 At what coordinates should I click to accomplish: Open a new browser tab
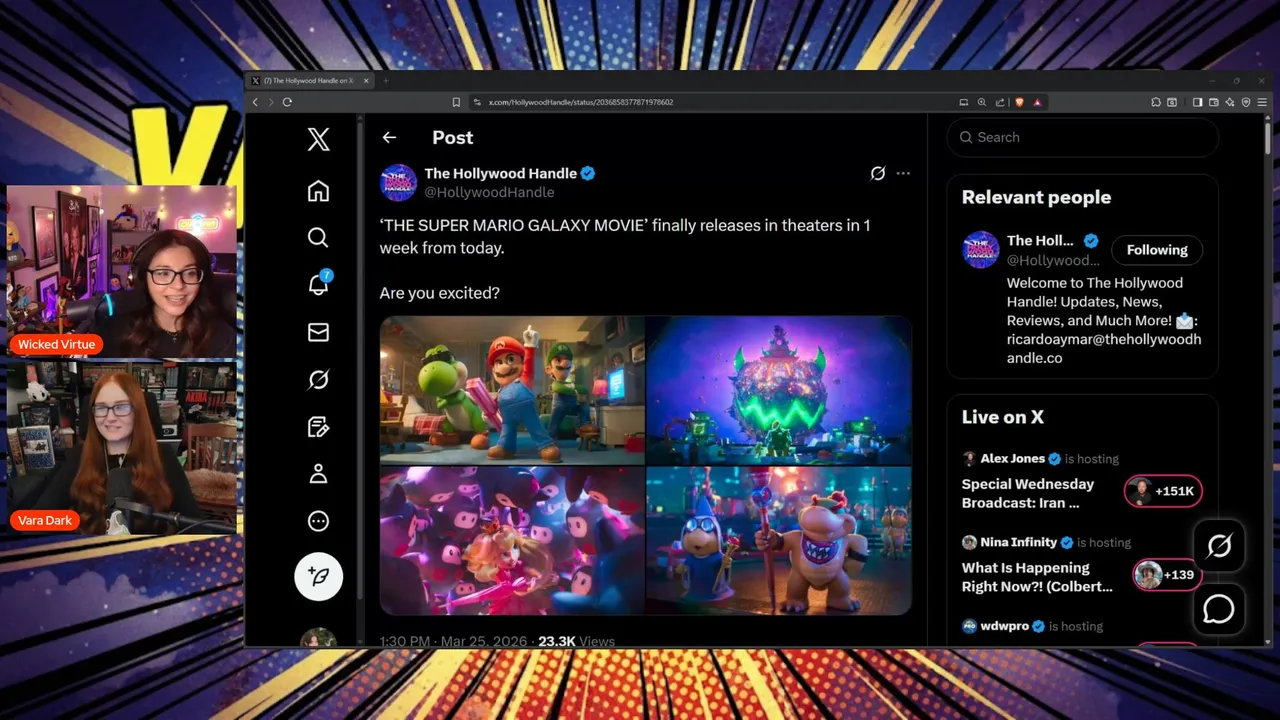pos(386,80)
